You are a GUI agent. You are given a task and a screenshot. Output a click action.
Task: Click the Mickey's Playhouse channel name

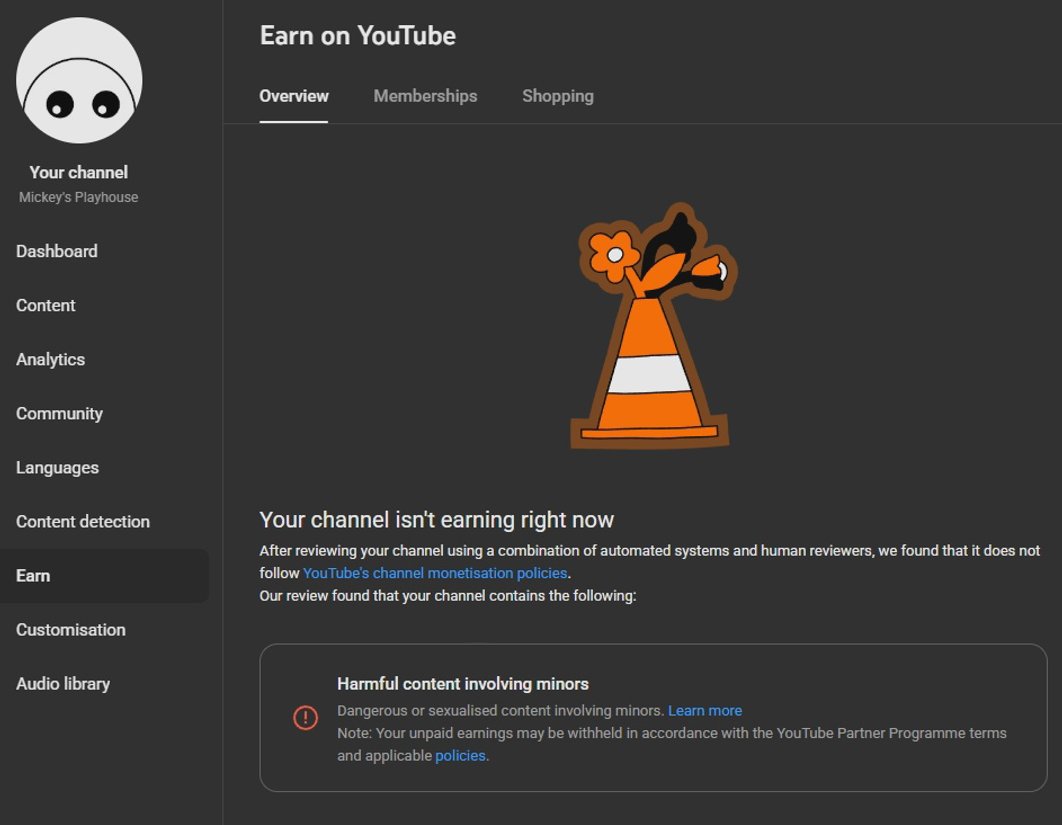(x=79, y=197)
